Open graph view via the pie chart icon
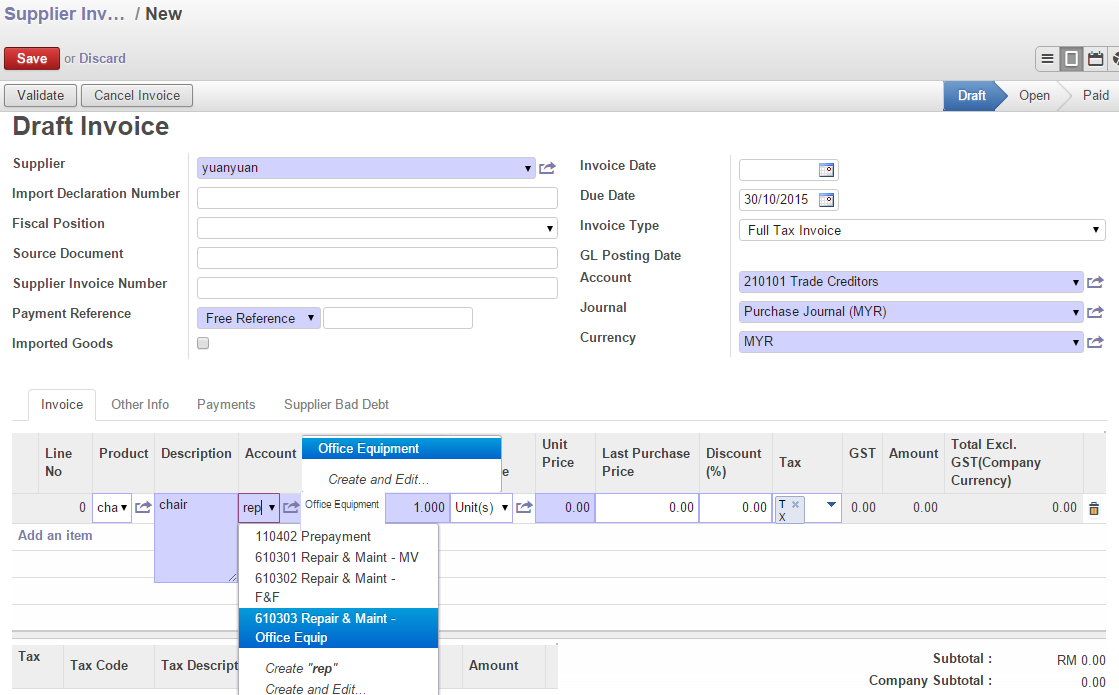The height and width of the screenshot is (695, 1119). coord(1116,58)
